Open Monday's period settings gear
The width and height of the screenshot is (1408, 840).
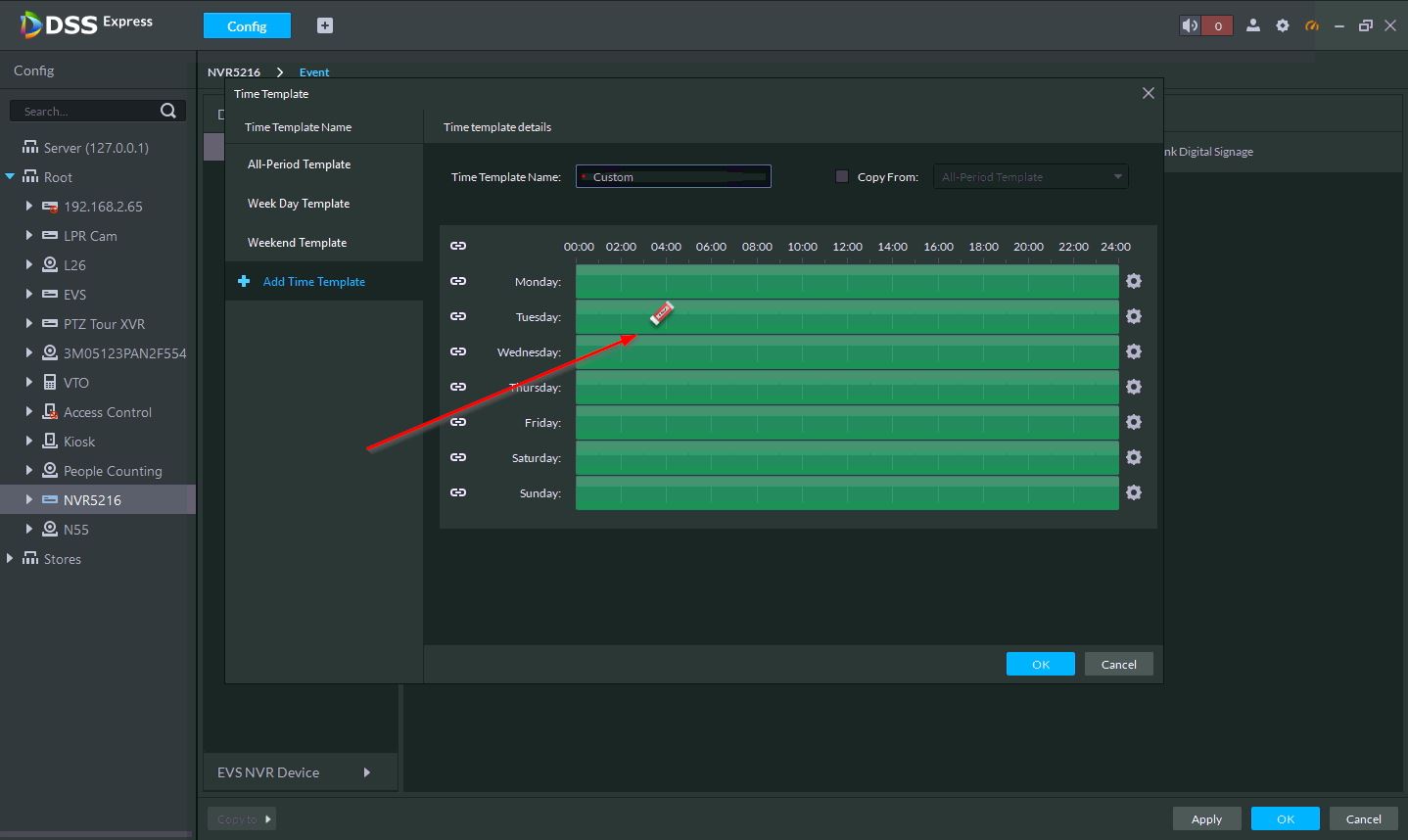[1134, 282]
